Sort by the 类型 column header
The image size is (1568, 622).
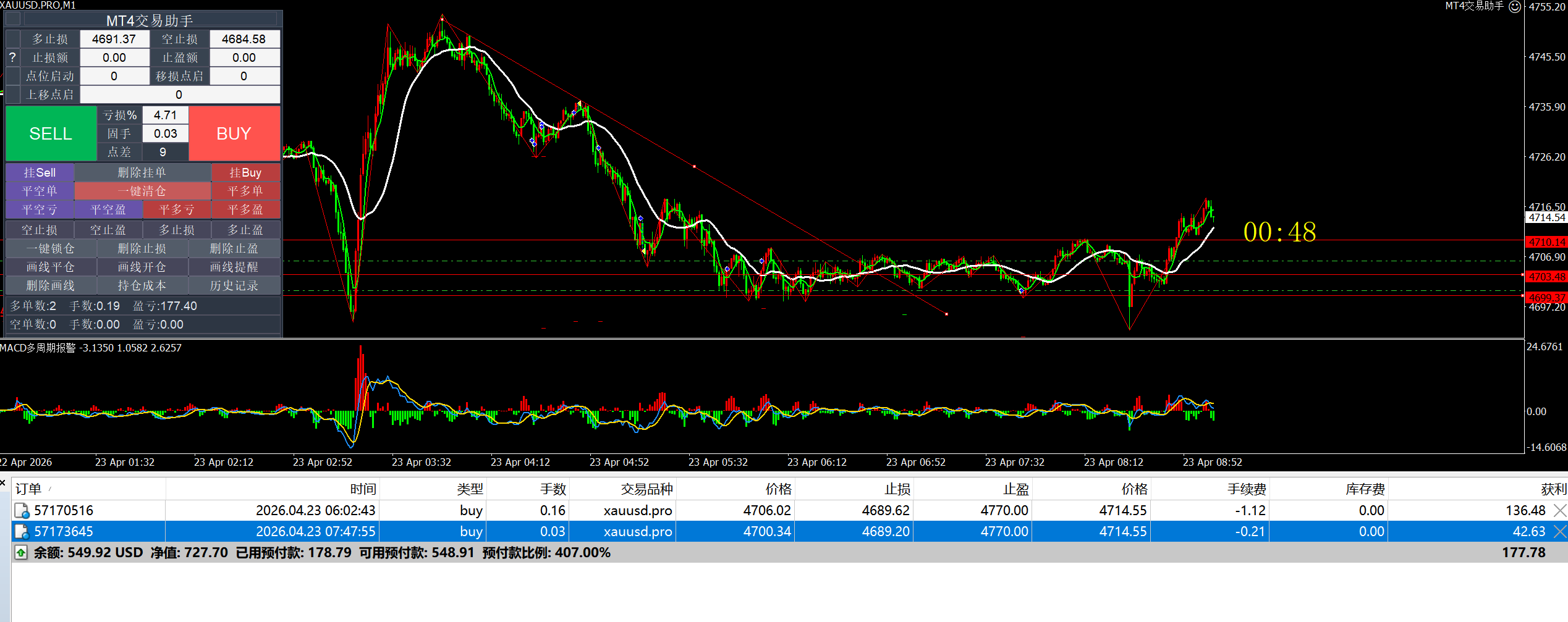433,489
